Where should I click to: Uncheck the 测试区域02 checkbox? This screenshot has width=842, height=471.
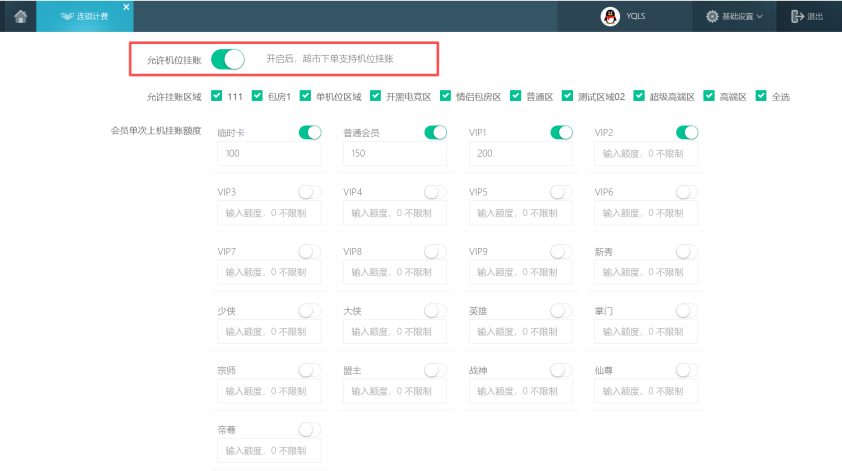click(x=567, y=96)
